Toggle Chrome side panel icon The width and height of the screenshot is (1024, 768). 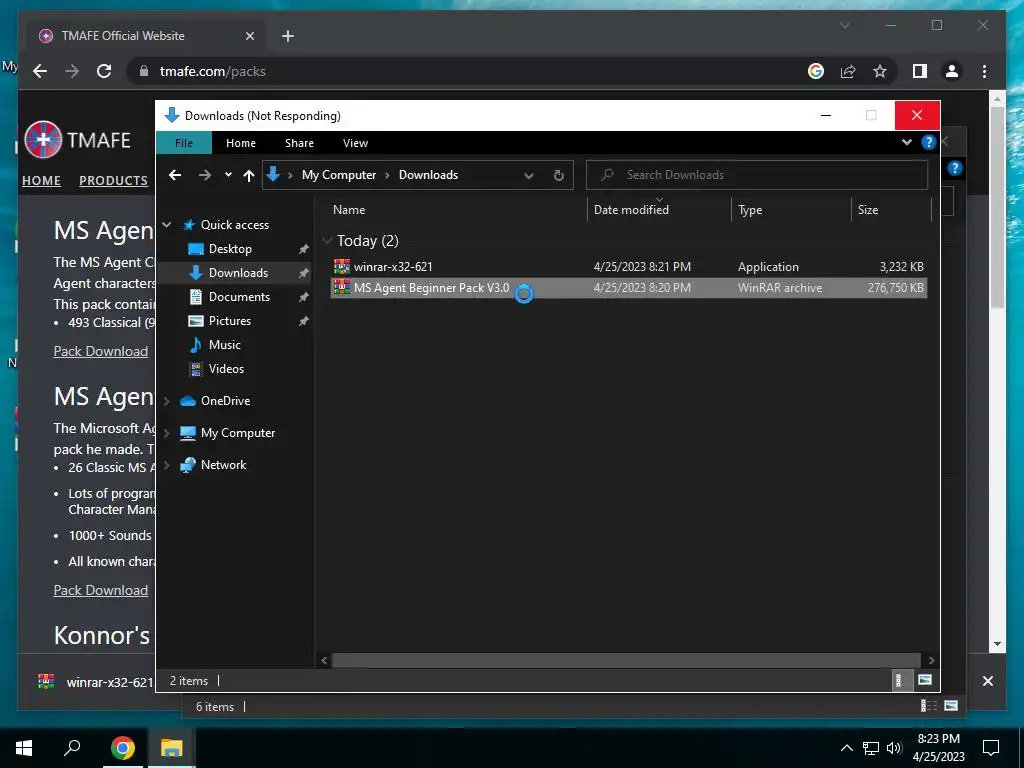[920, 71]
